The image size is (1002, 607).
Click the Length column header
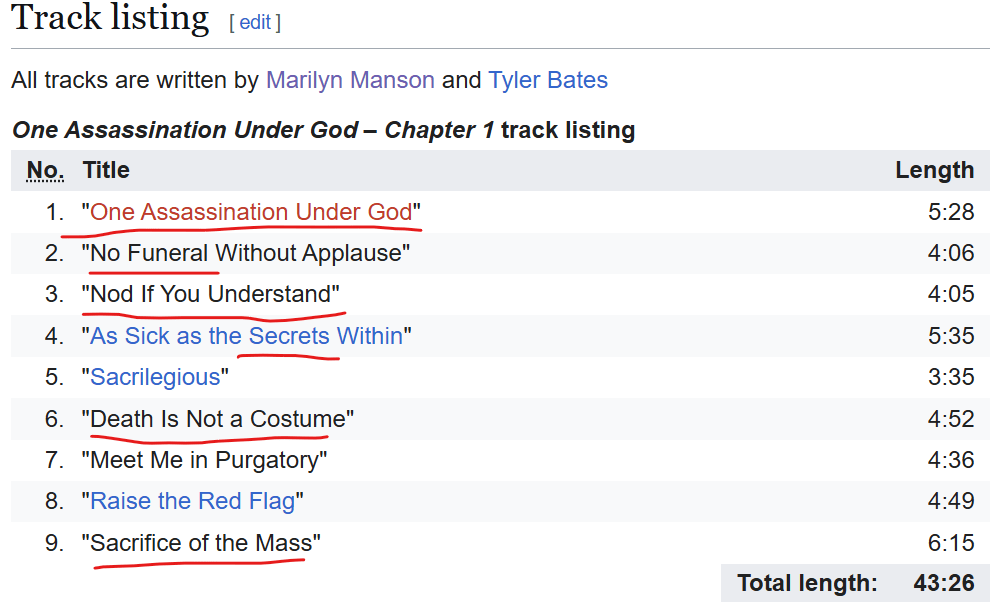[x=934, y=170]
